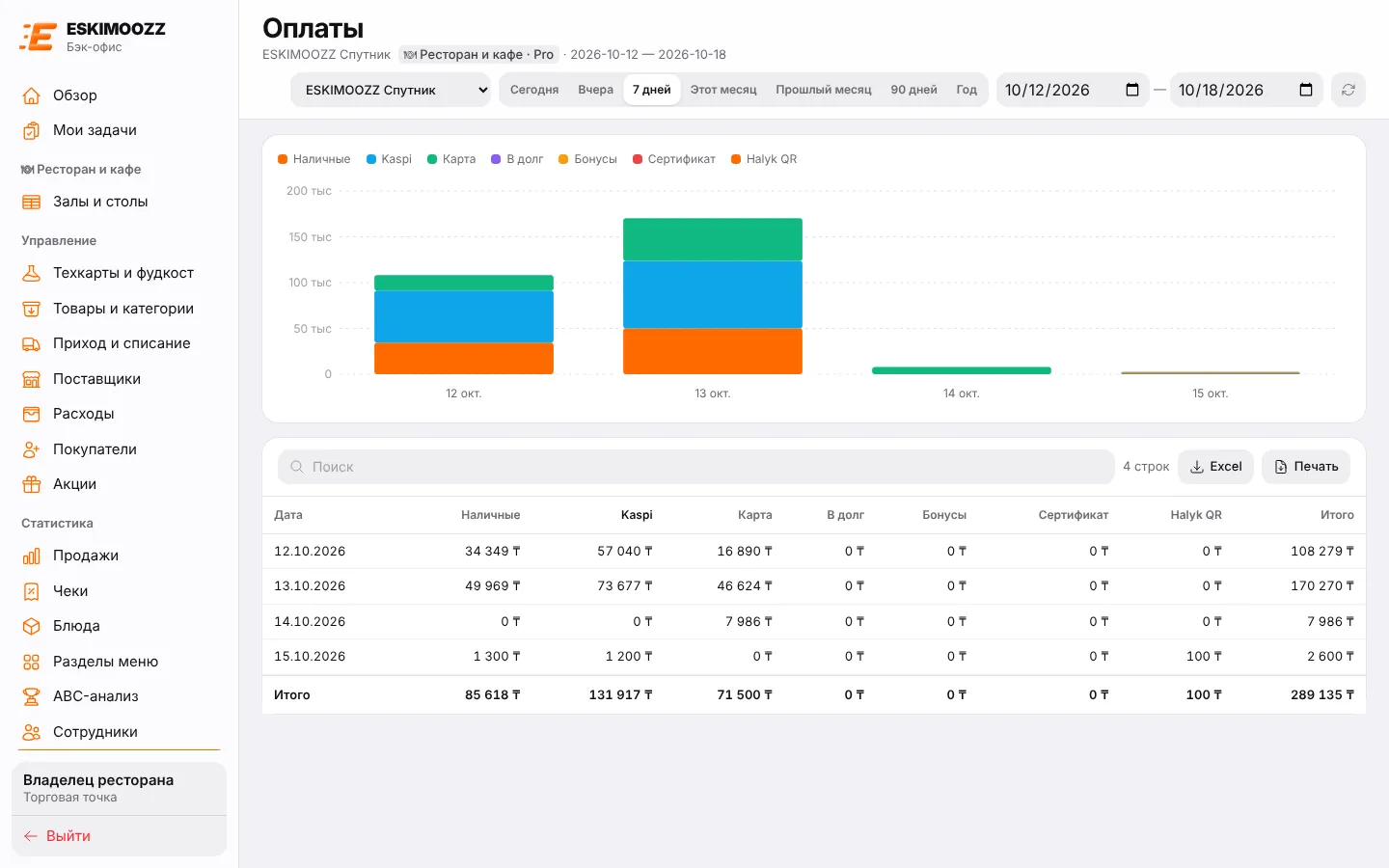Toggle В долг series in legend

click(517, 159)
